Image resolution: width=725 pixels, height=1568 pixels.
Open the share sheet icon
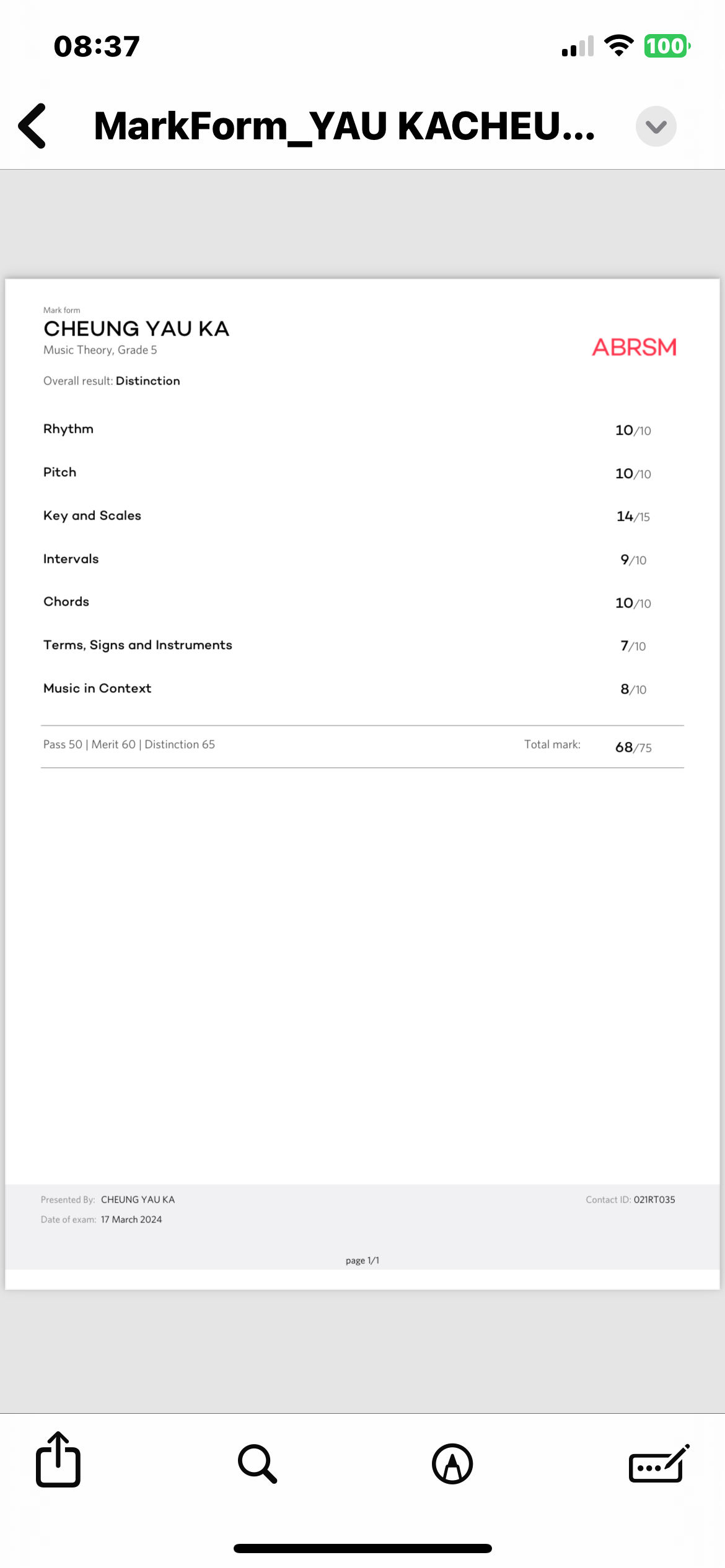coord(58,1461)
